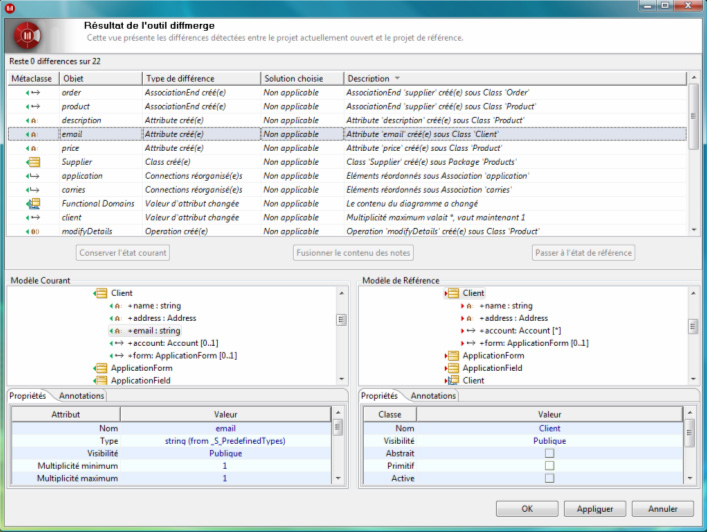Select '+form: ApplicationForm [0..1]' in Modèle Courant

point(182,356)
